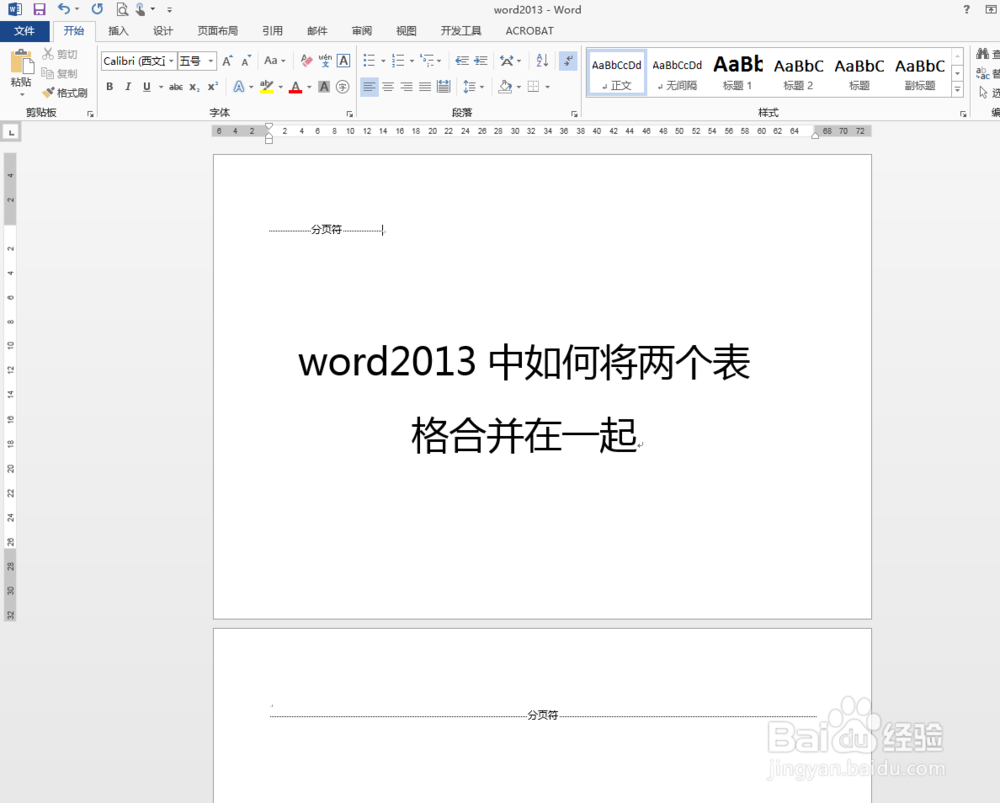Toggle Bold formatting
Screen dimensions: 1000x803
tap(110, 87)
